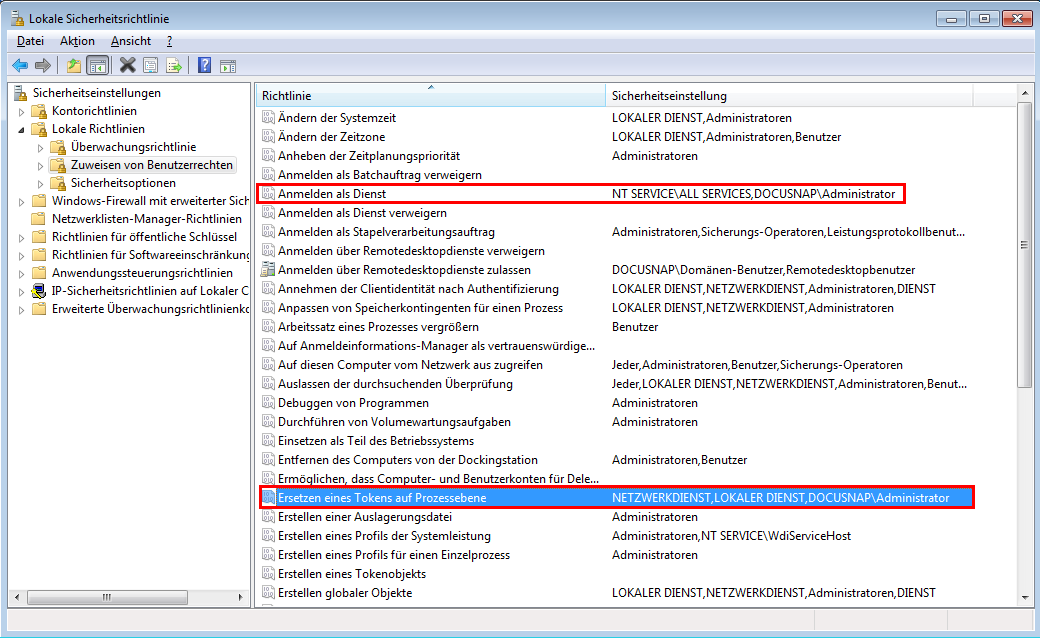Click policy icon beside Anmelden als Dienst

pos(268,194)
